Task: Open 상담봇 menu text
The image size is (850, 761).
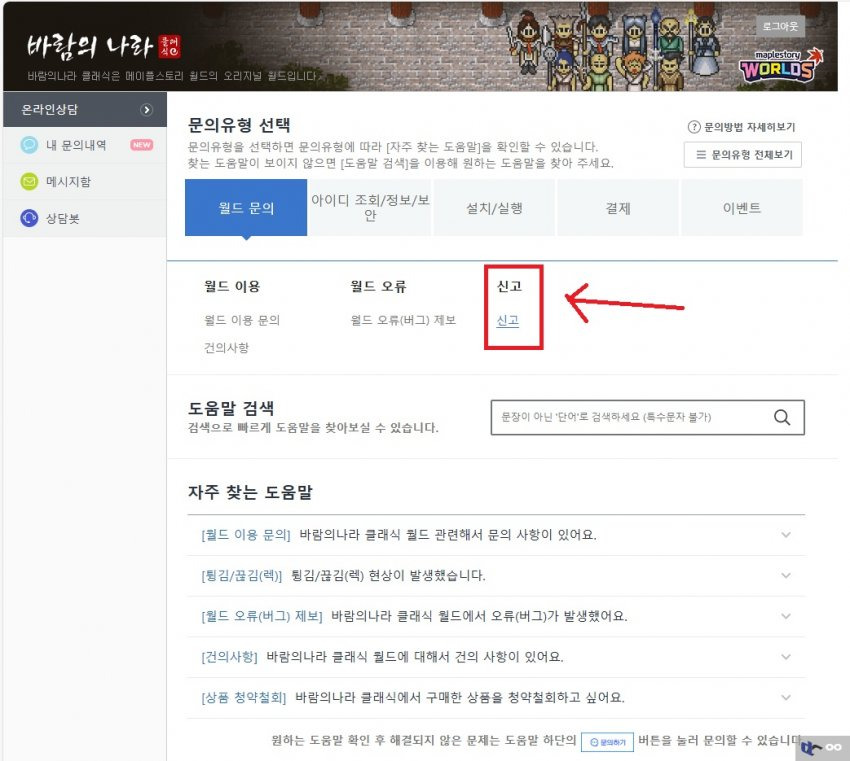Action: 62,218
